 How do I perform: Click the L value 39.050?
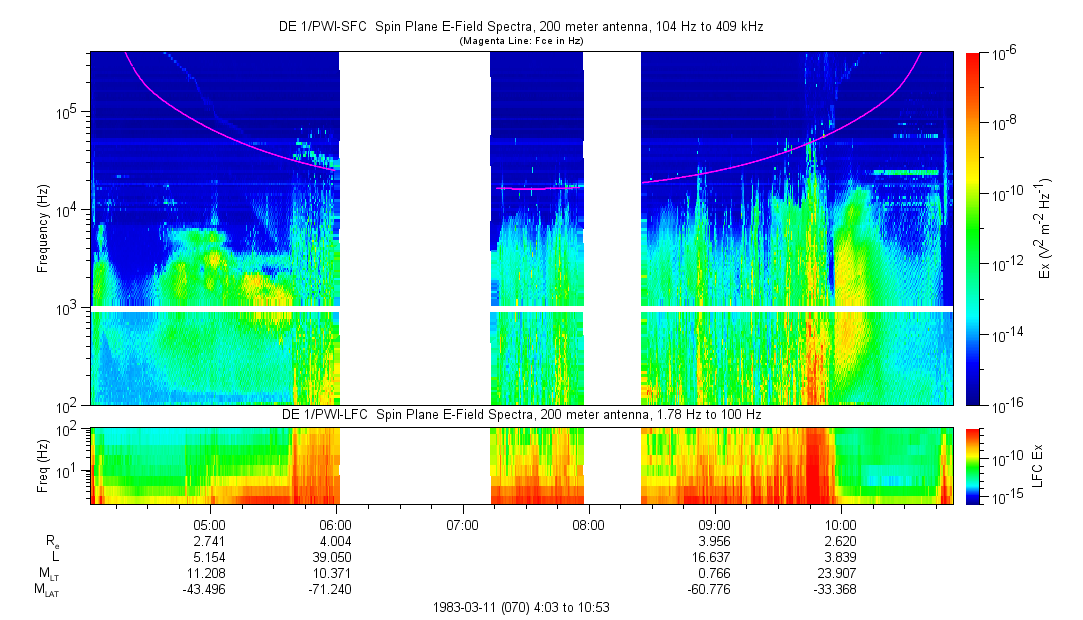pyautogui.click(x=335, y=555)
